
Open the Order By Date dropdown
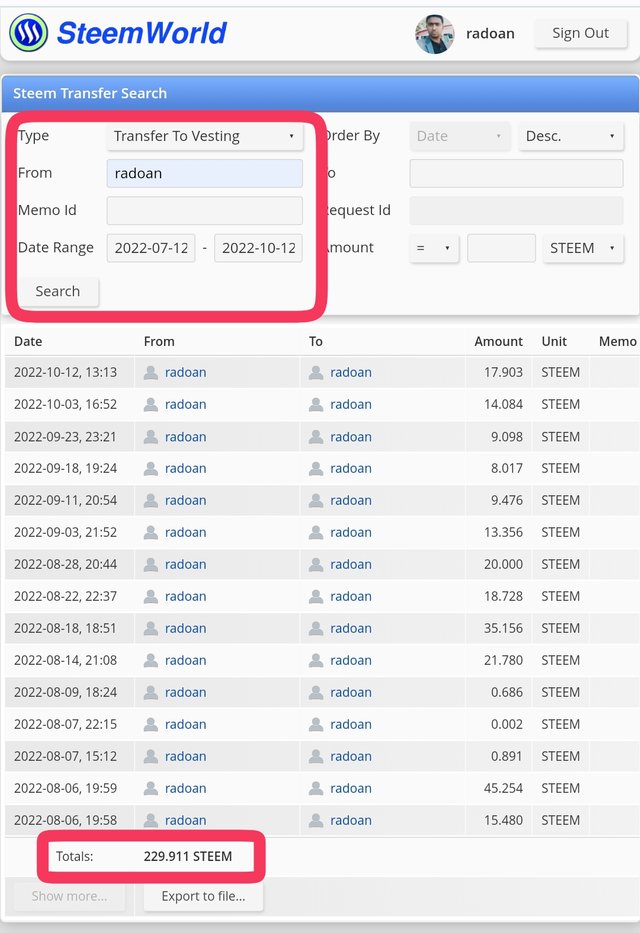point(459,136)
